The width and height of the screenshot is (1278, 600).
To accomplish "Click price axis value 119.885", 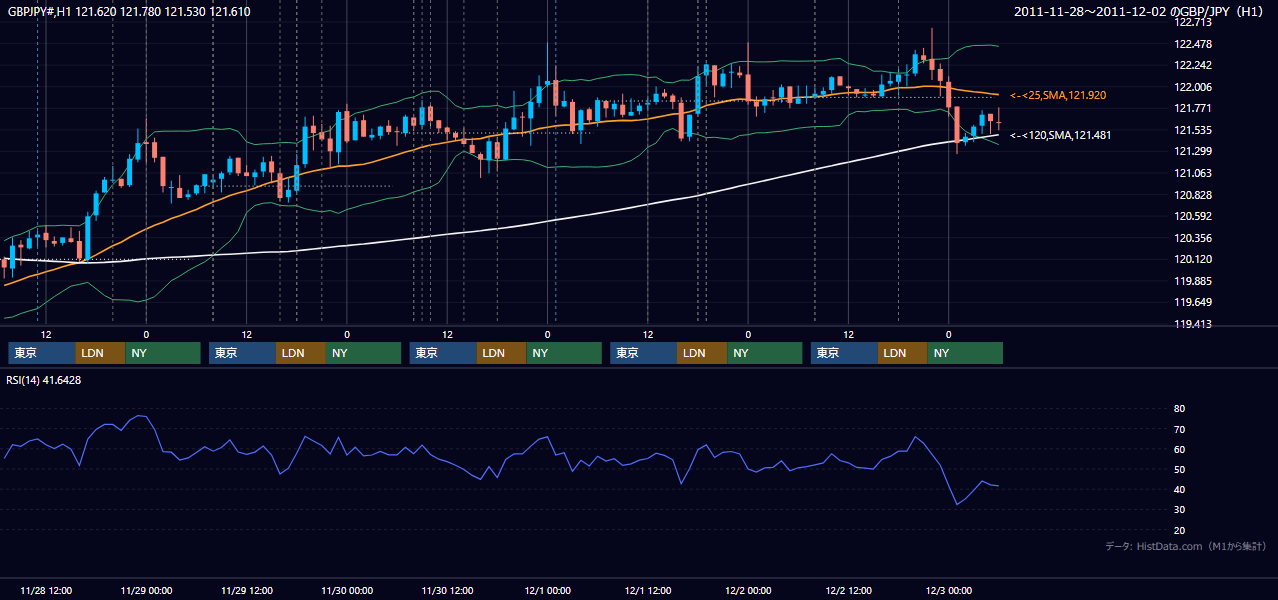I will pos(1192,281).
